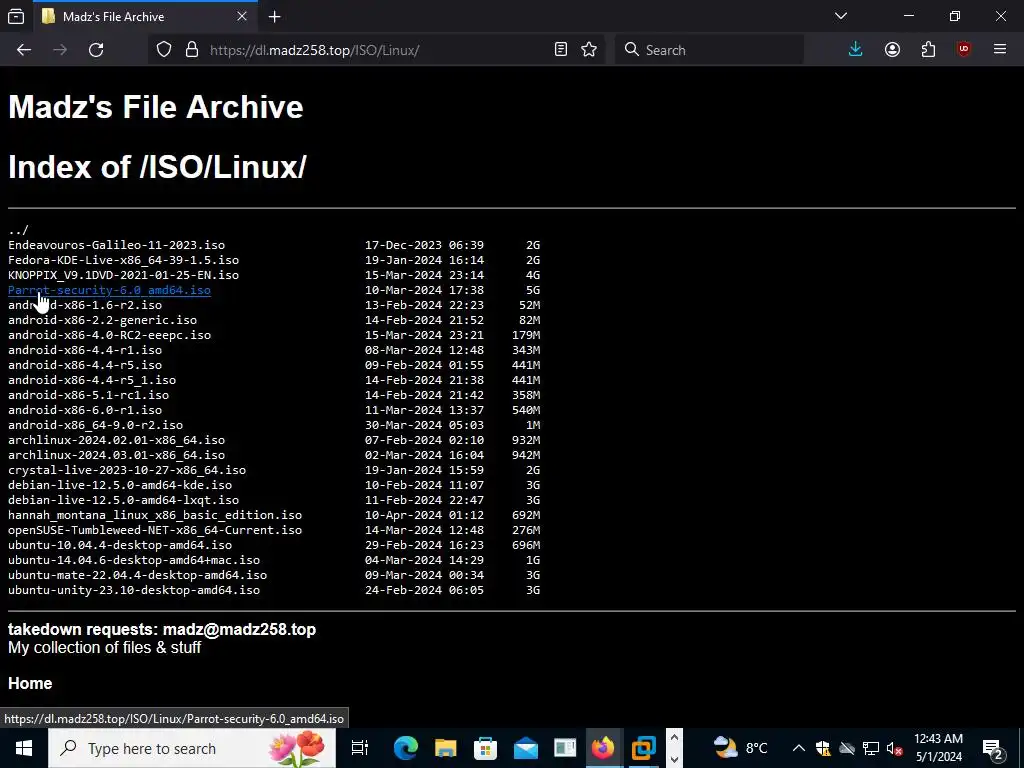Download android-x86-4.4-r5.iso
1024x768 pixels.
coord(85,365)
